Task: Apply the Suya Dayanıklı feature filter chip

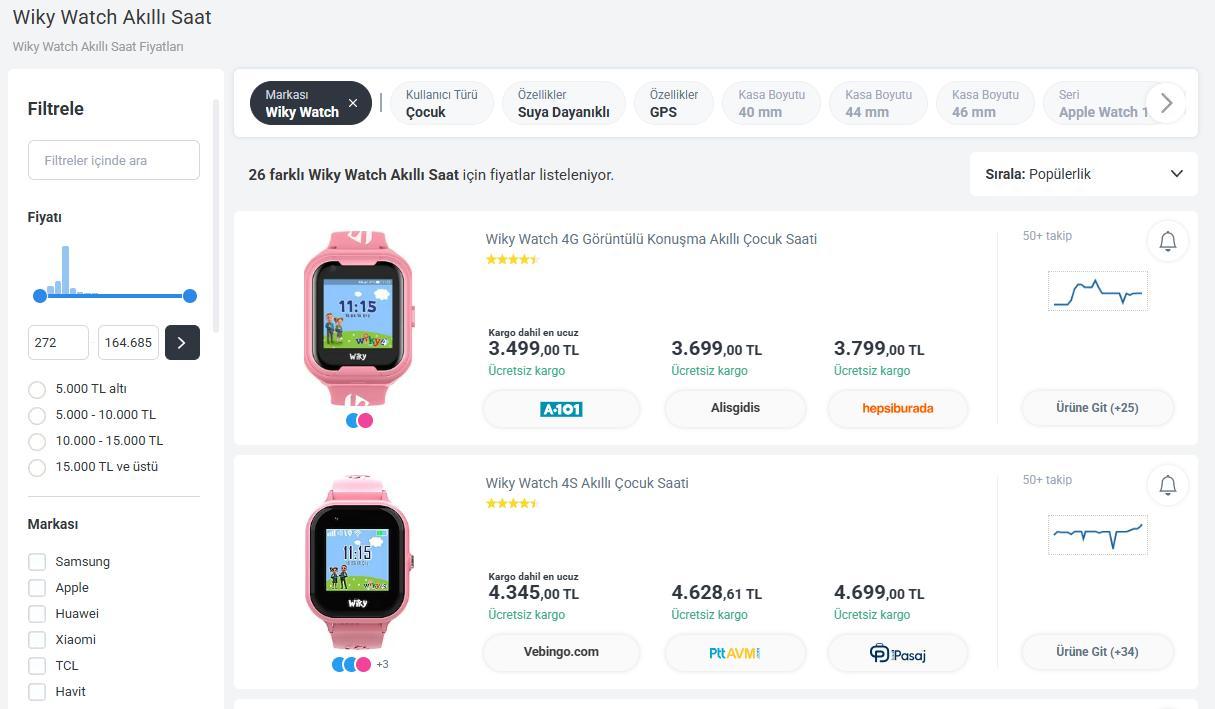Action: pyautogui.click(x=563, y=103)
